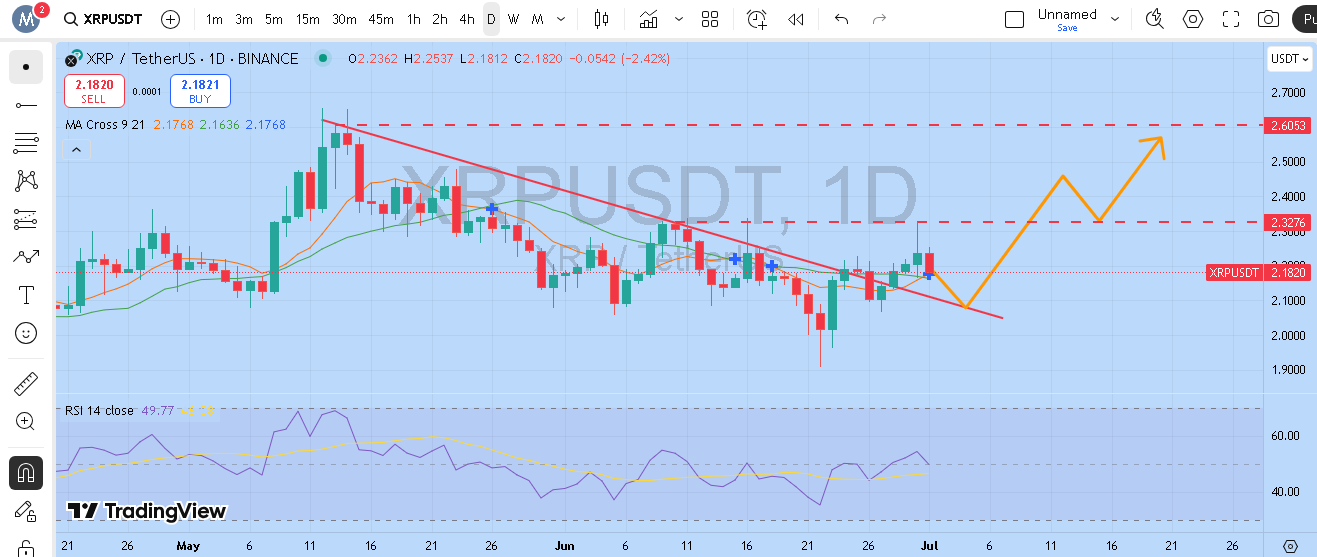
Task: Open the USDT currency dropdown
Action: [1289, 58]
